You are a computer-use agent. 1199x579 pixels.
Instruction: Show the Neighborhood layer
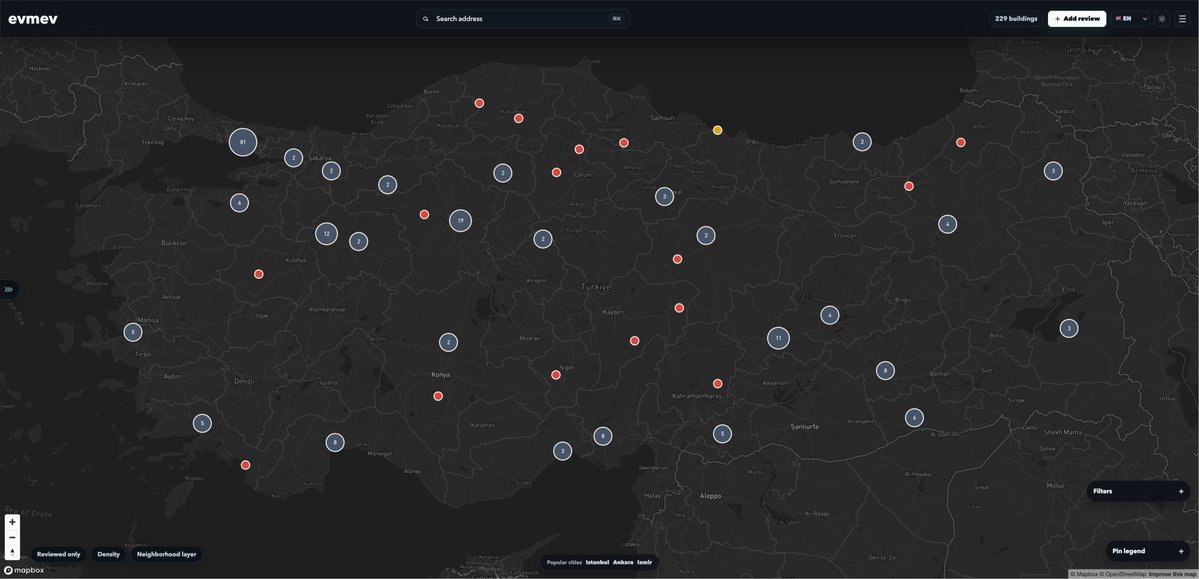pos(165,552)
